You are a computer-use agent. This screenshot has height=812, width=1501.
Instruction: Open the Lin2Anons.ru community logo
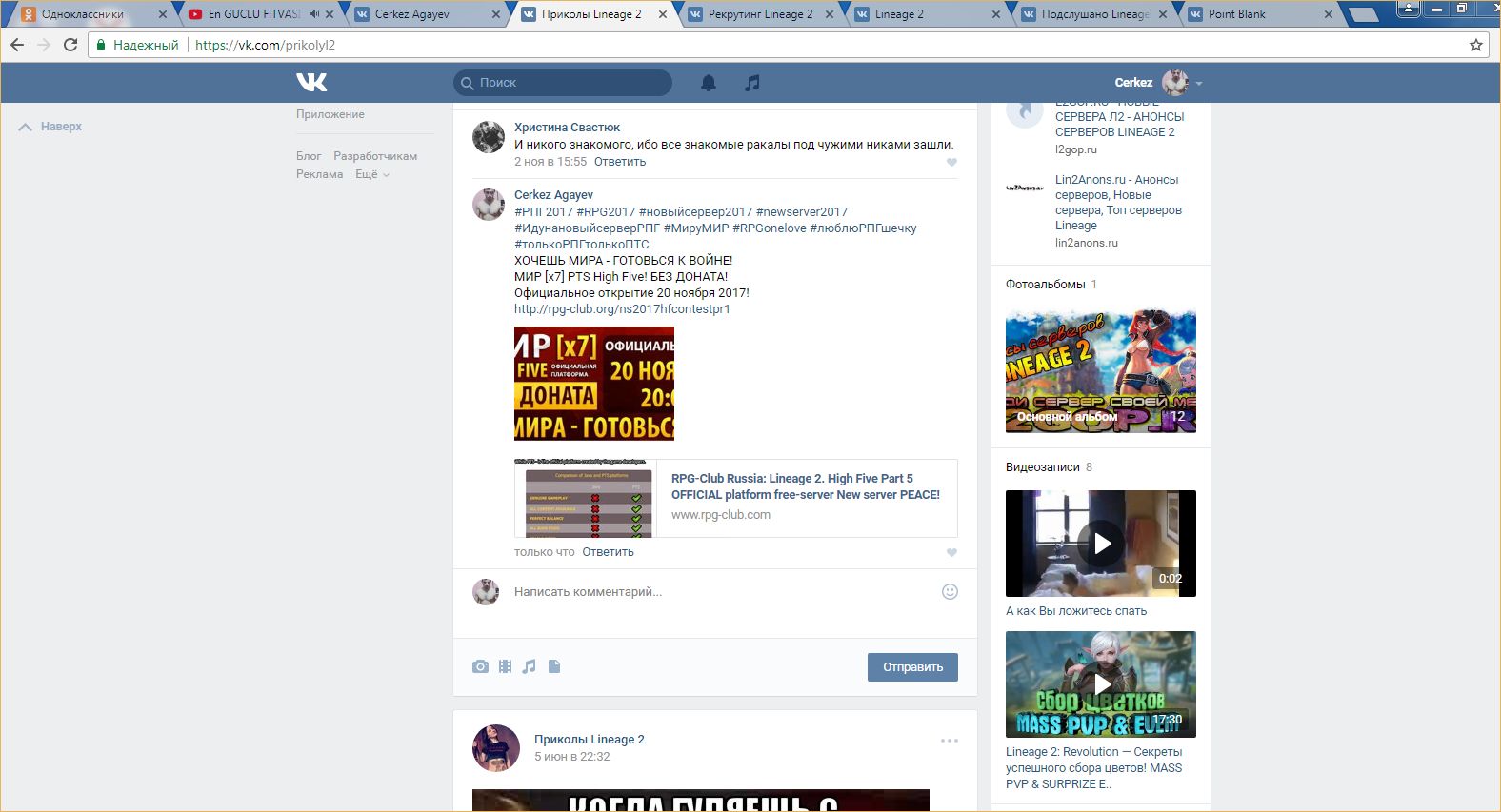[1025, 188]
